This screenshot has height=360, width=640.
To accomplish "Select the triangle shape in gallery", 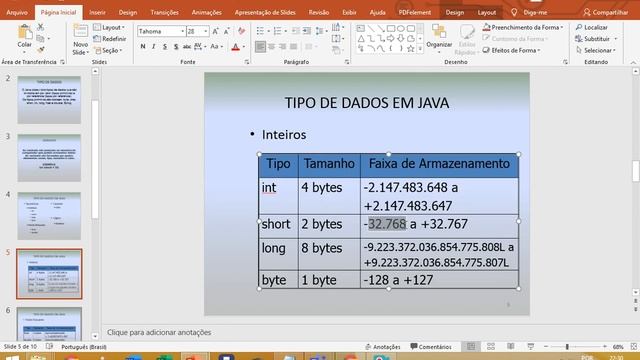I will [x=361, y=39].
